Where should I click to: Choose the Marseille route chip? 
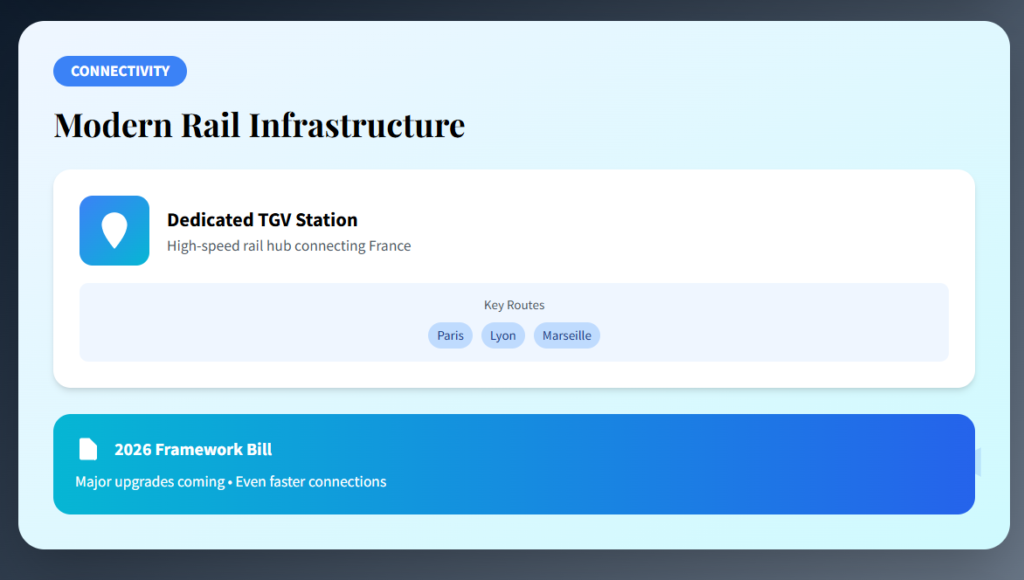[x=566, y=336]
